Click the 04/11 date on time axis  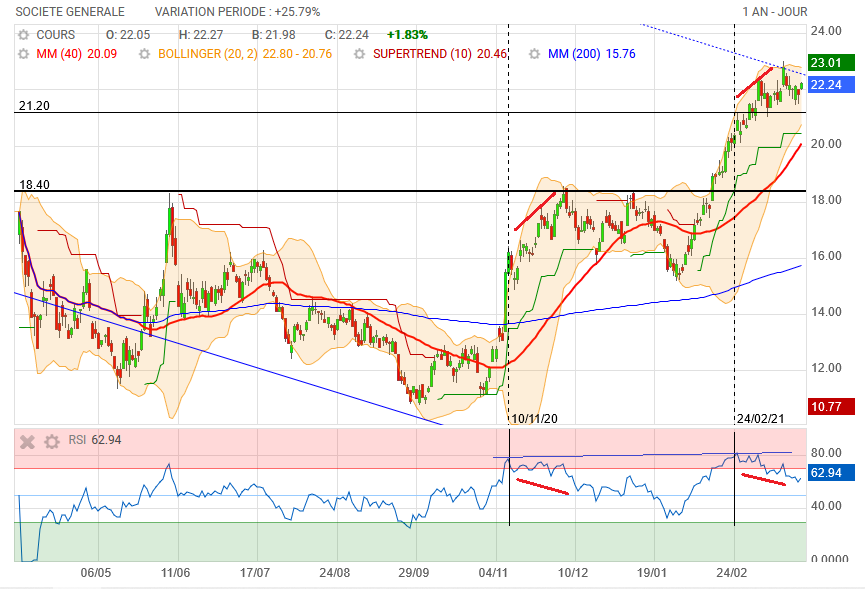coord(493,572)
